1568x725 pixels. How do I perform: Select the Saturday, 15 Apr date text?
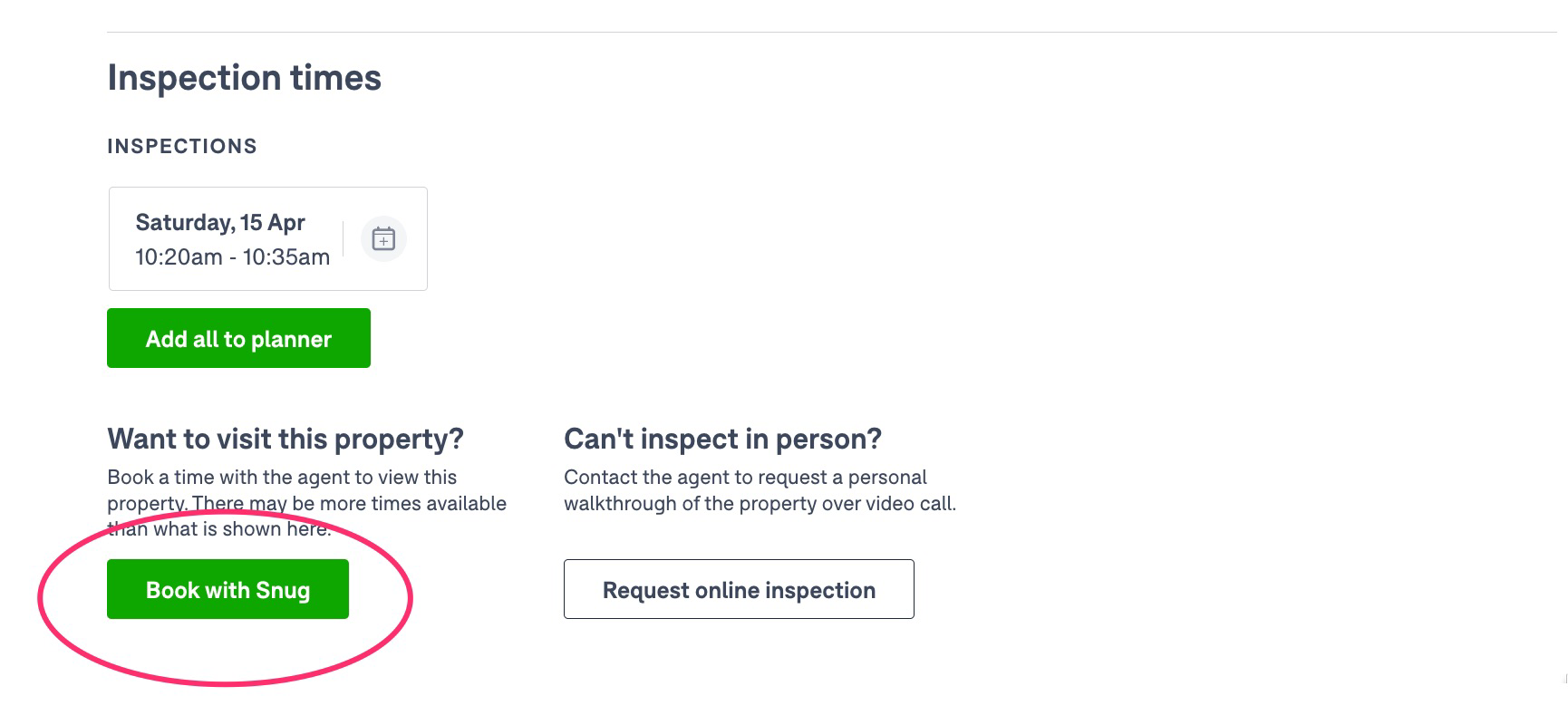tap(220, 222)
